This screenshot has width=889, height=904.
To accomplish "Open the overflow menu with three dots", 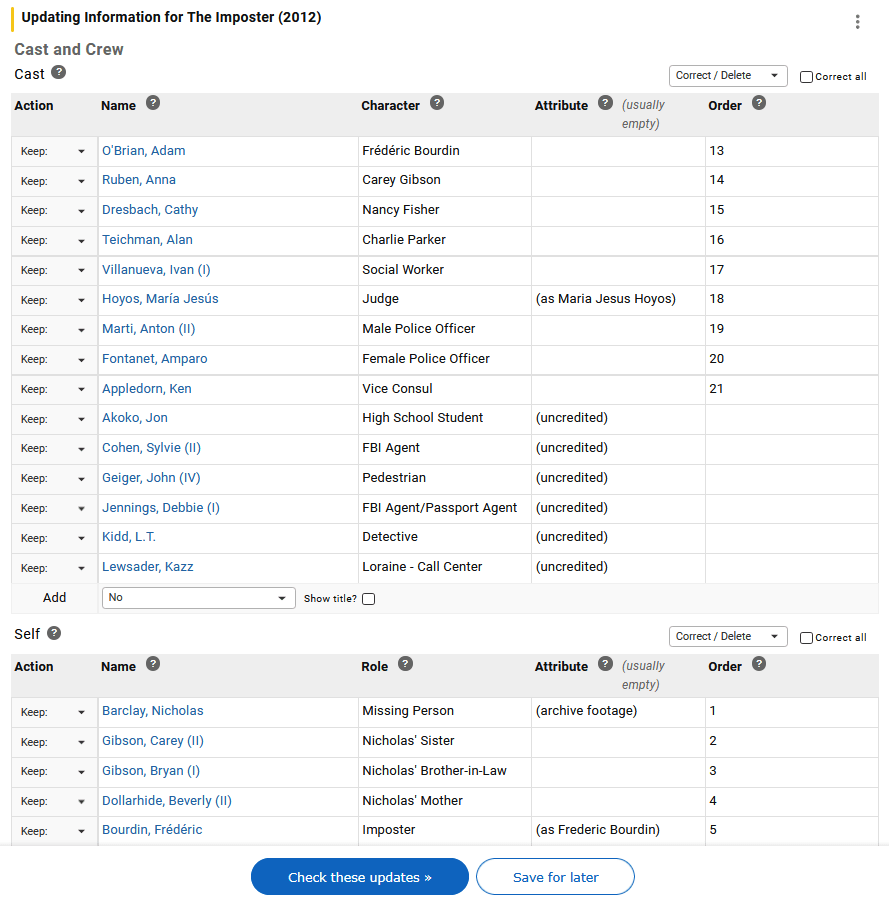I will [x=857, y=21].
